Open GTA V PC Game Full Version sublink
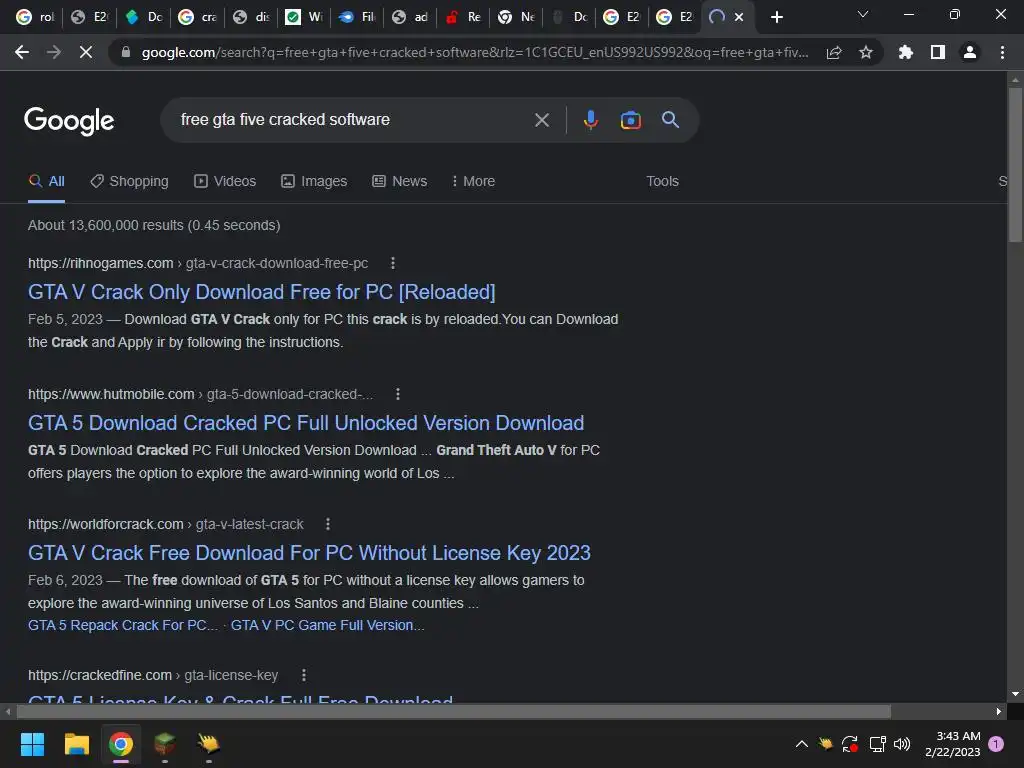Image resolution: width=1024 pixels, height=768 pixels. (327, 625)
